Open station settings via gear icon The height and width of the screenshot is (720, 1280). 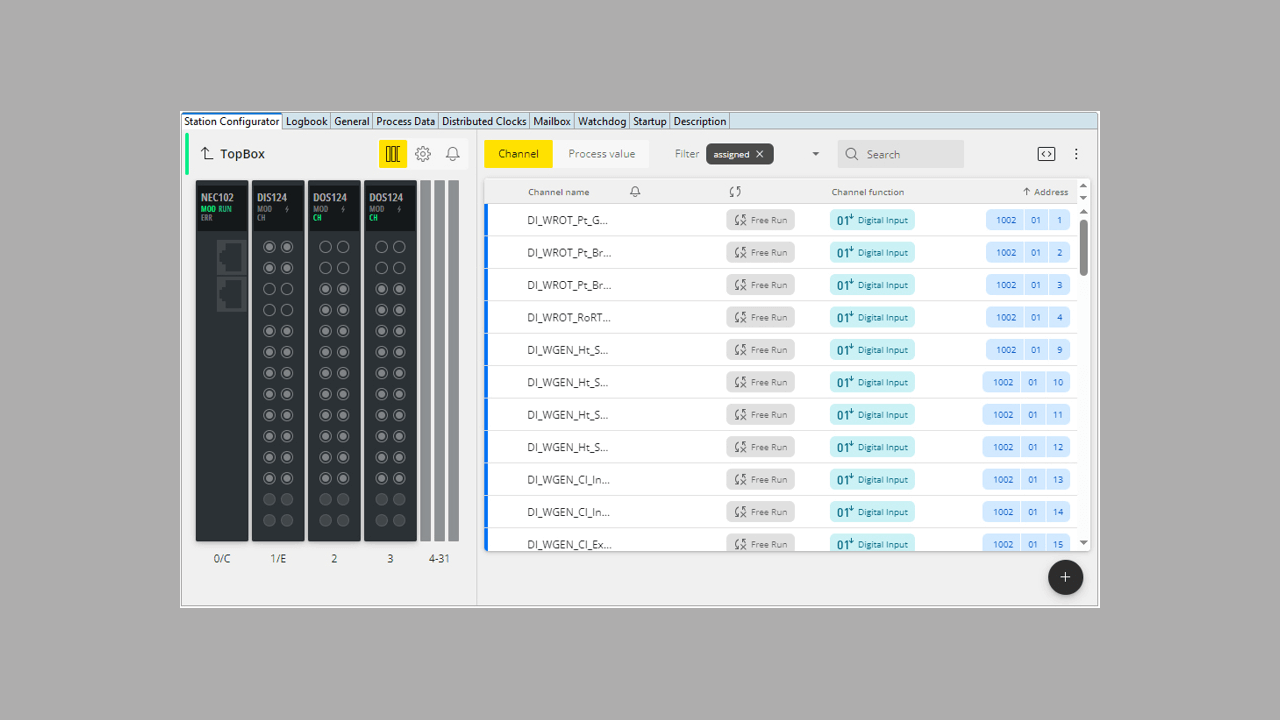click(422, 154)
